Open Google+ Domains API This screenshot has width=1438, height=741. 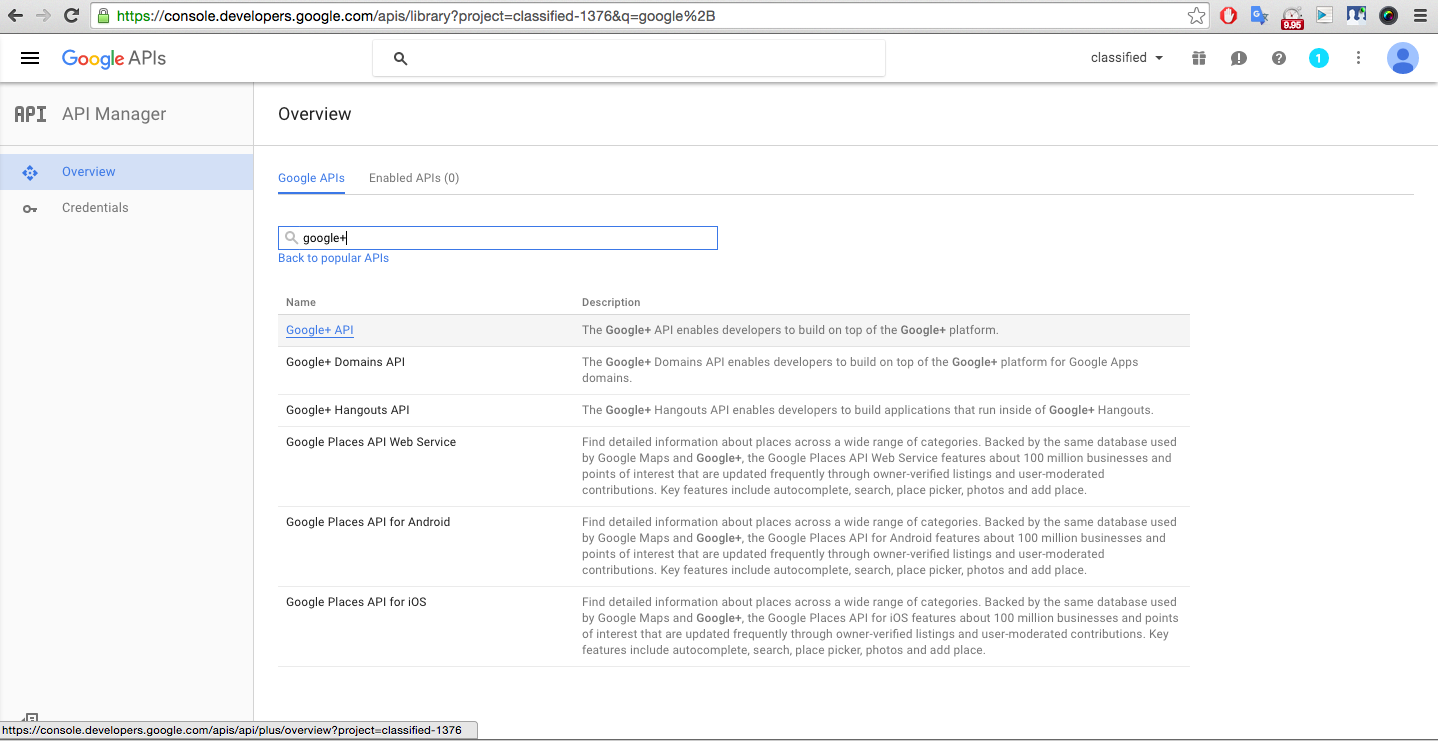[x=345, y=362]
